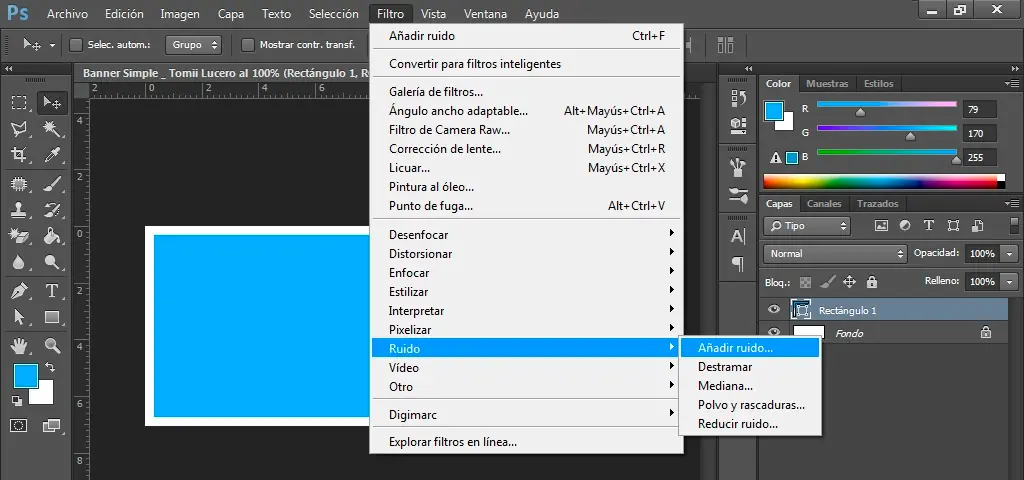Select the Path Selection tool

19,317
